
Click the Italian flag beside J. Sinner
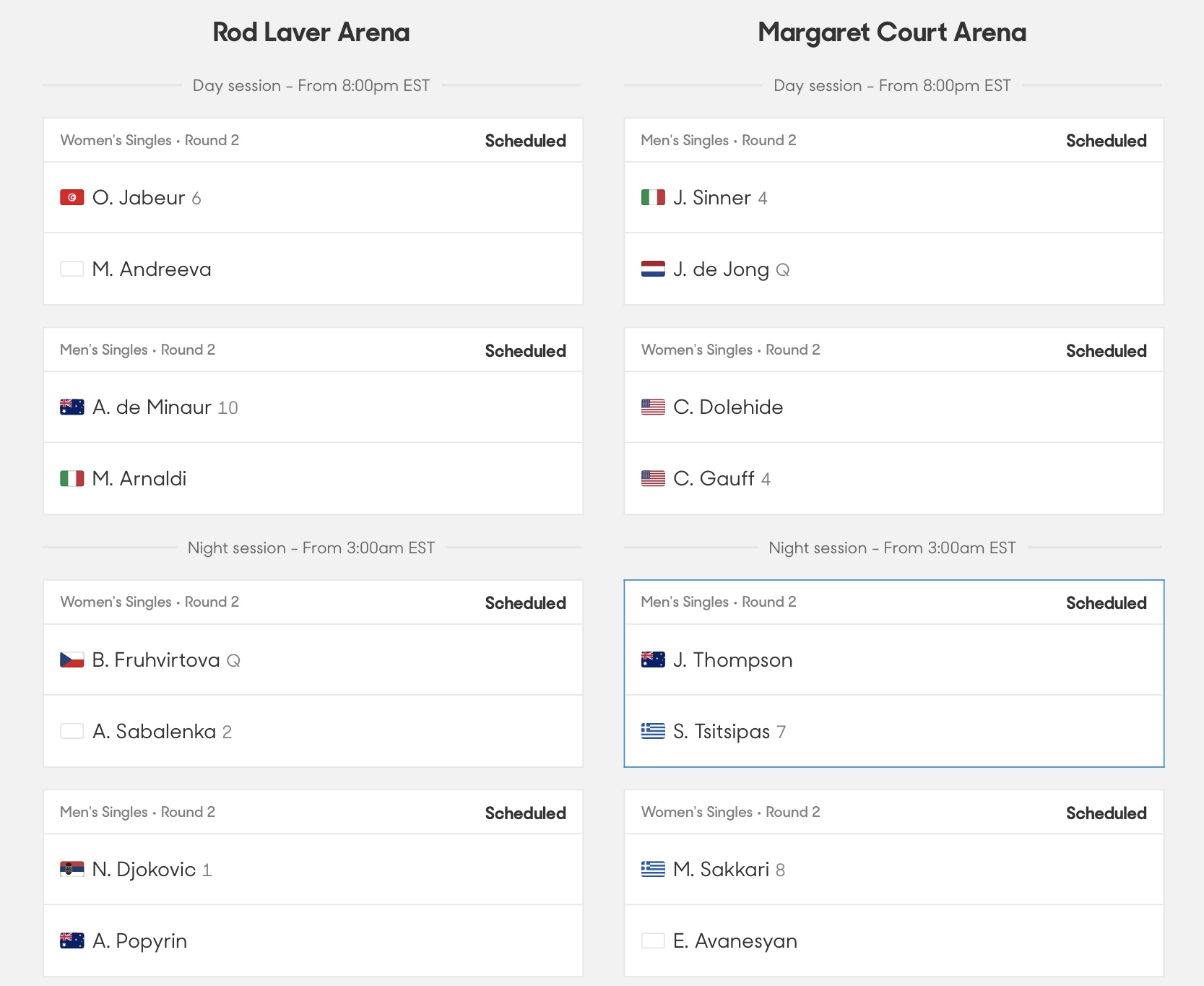tap(653, 197)
